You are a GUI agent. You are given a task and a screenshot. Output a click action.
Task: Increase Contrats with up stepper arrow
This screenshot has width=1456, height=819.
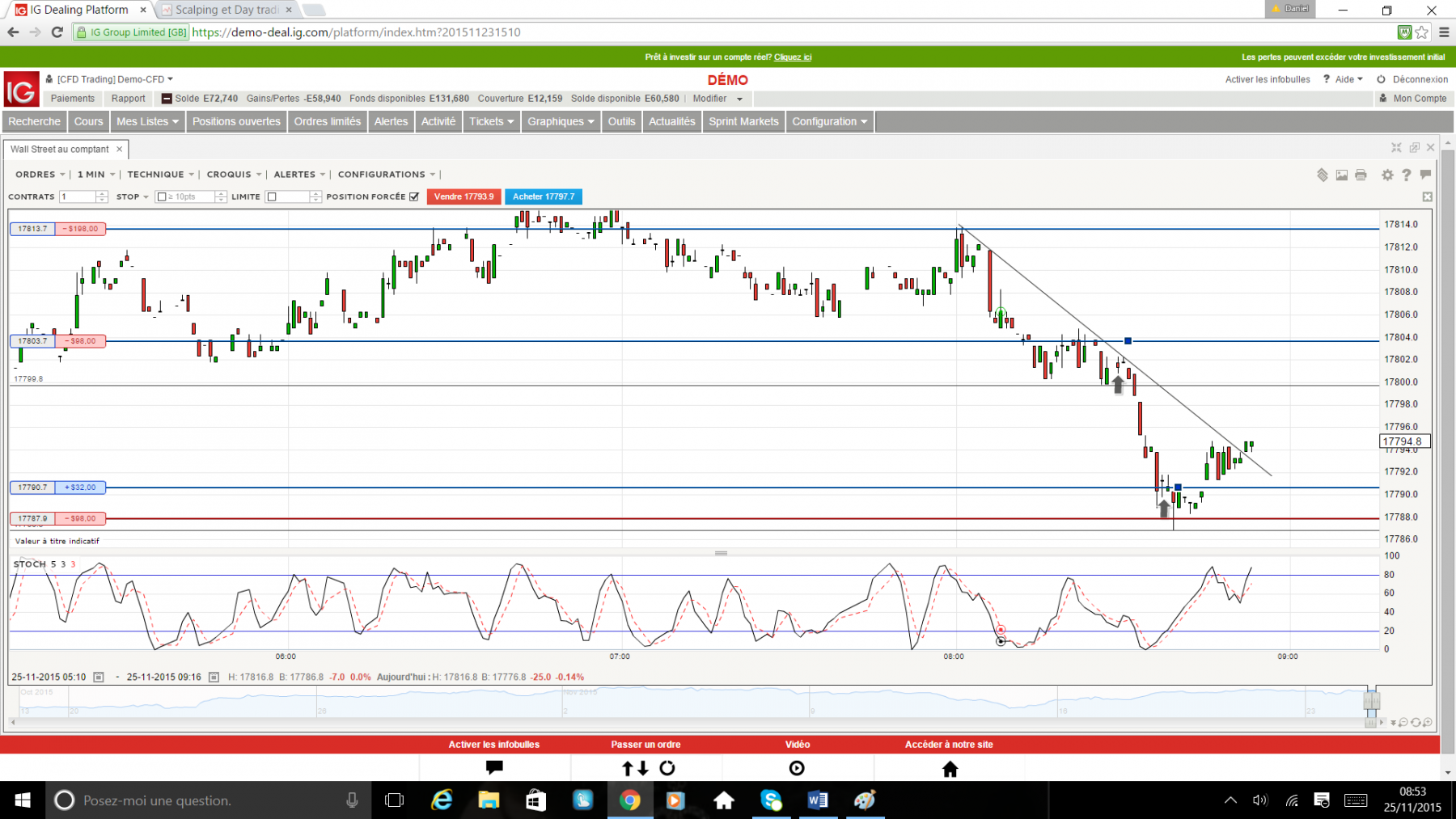[x=102, y=193]
